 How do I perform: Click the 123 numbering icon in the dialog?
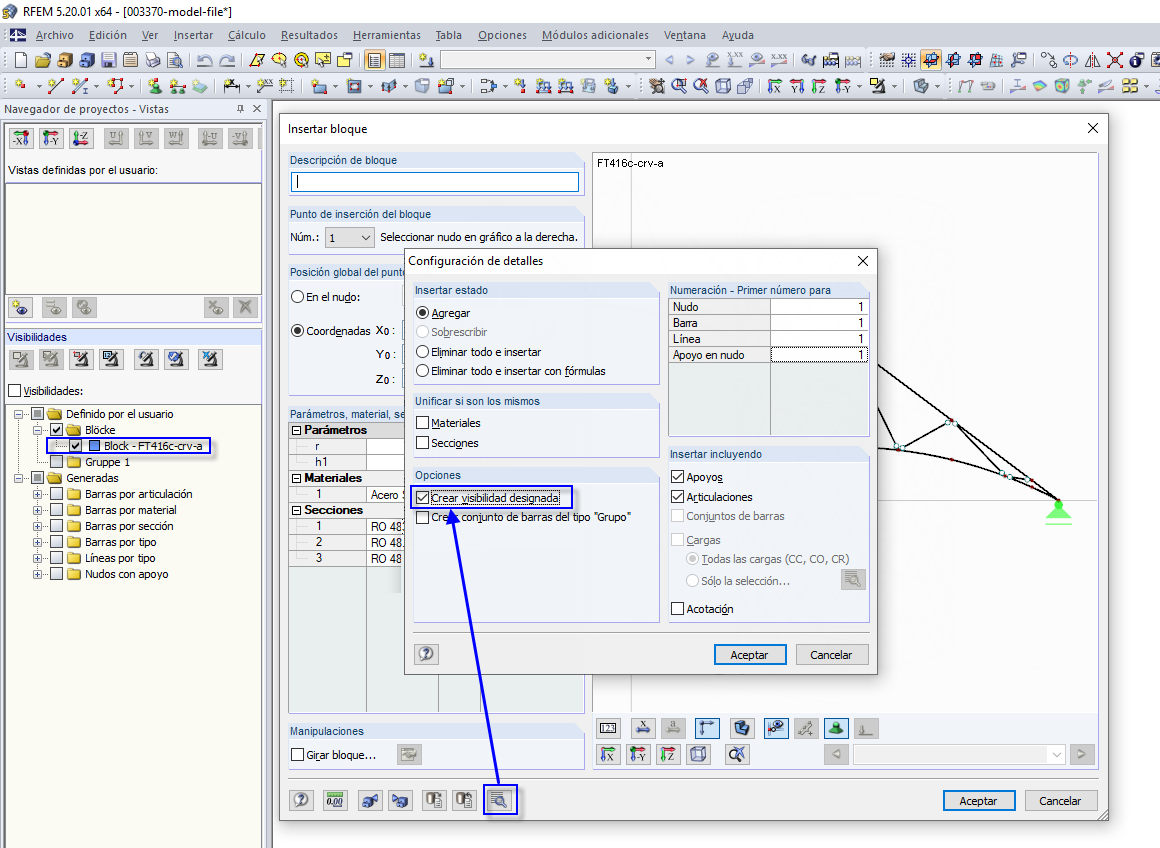pyautogui.click(x=608, y=728)
